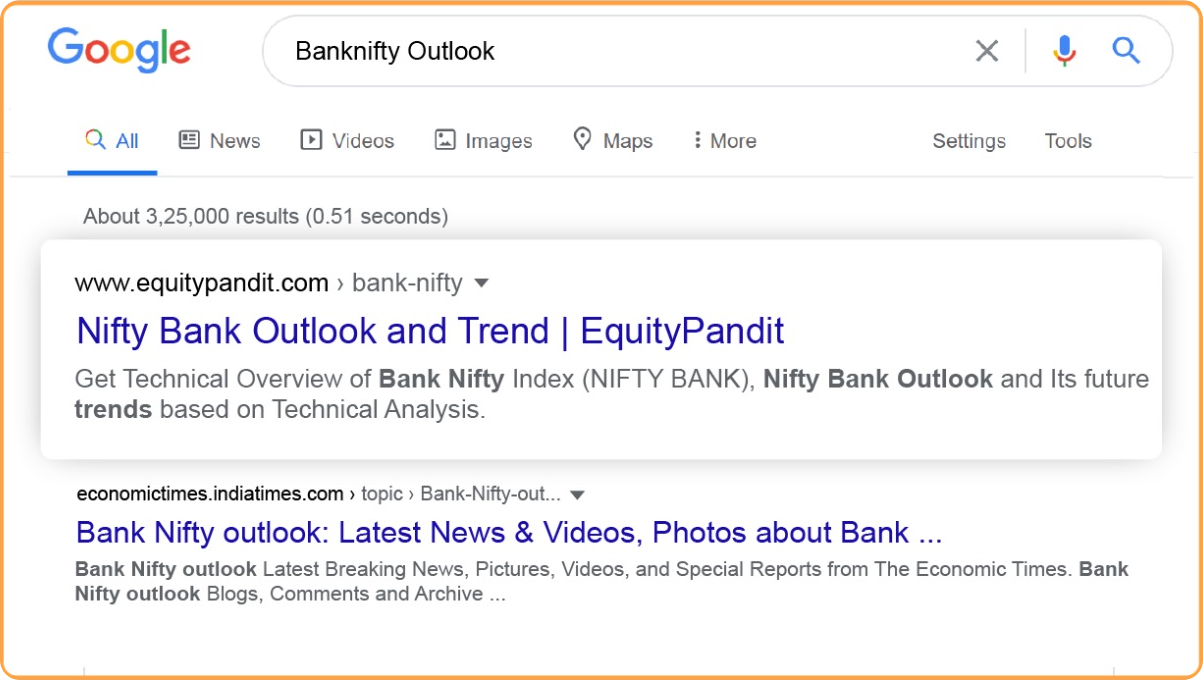Open the Tools menu

[x=1067, y=141]
